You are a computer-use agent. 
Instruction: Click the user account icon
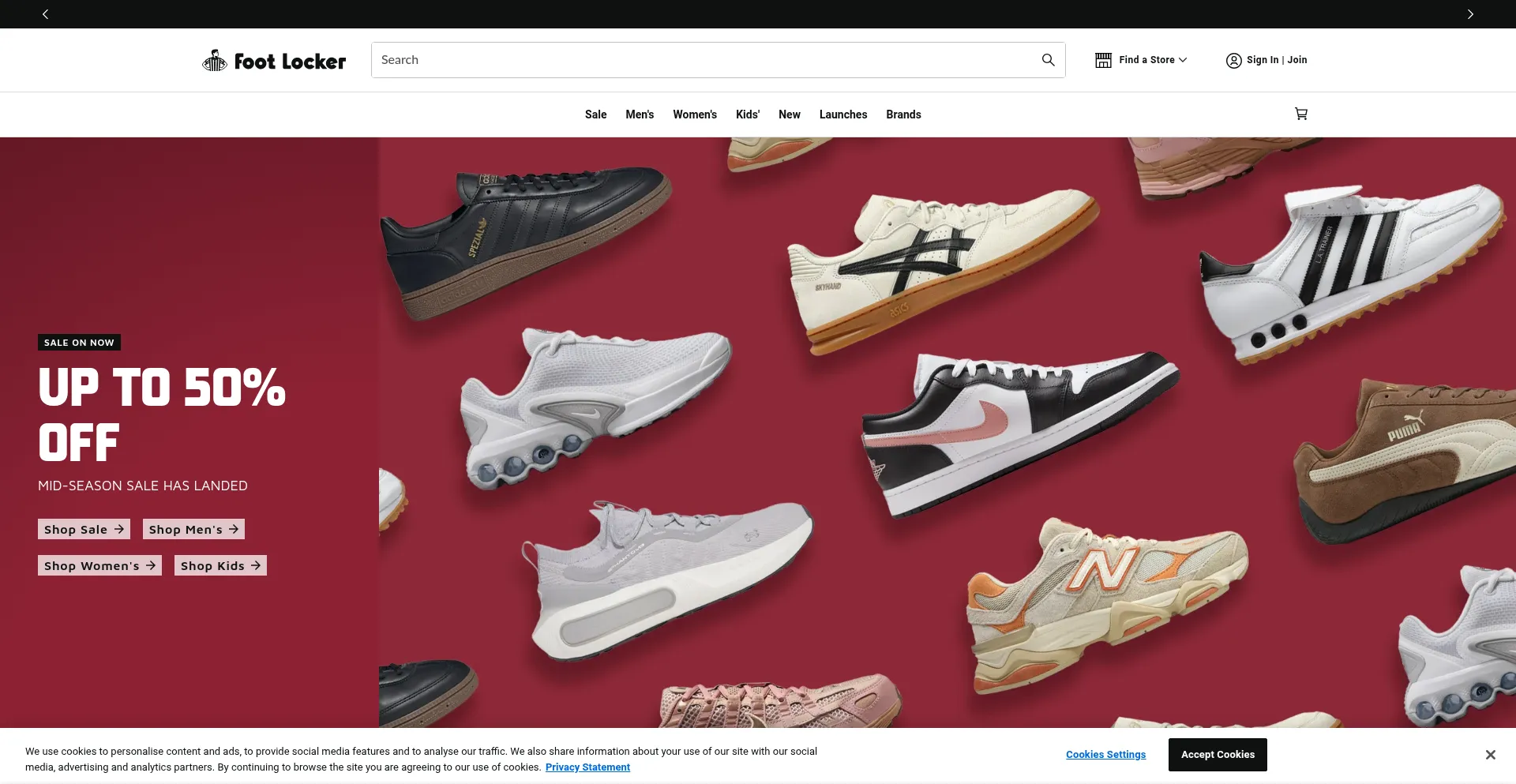click(x=1233, y=60)
